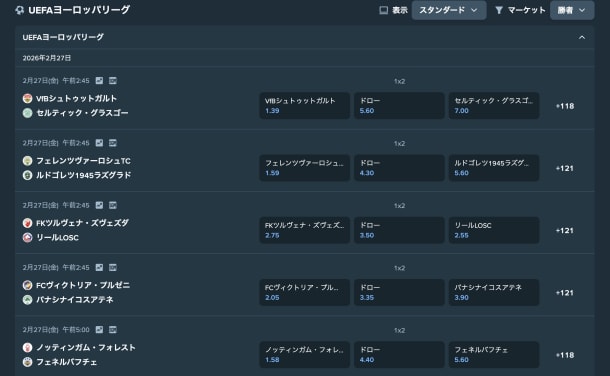
Task: Click パナシナイコスアテネ team crest
Action: click(x=27, y=299)
